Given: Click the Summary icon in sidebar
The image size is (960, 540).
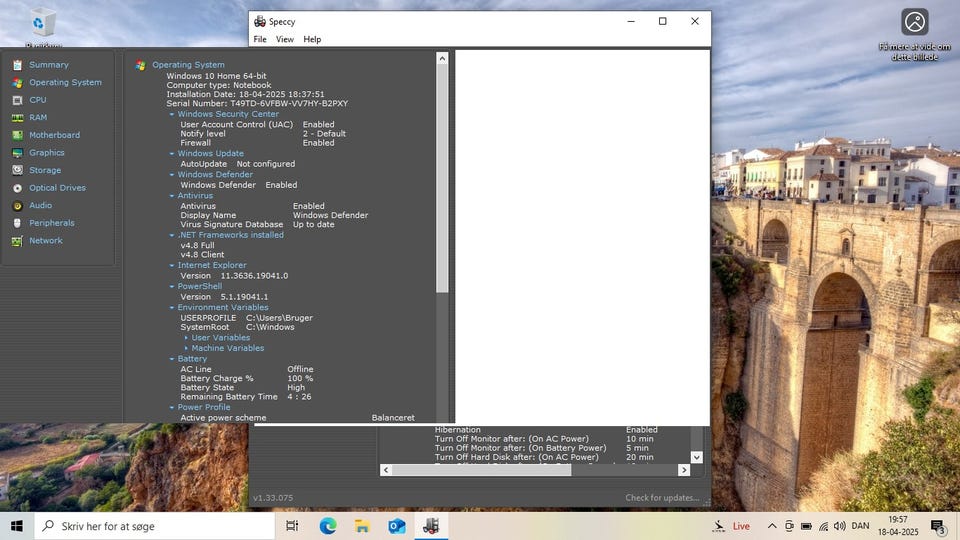Looking at the screenshot, I should (17, 65).
